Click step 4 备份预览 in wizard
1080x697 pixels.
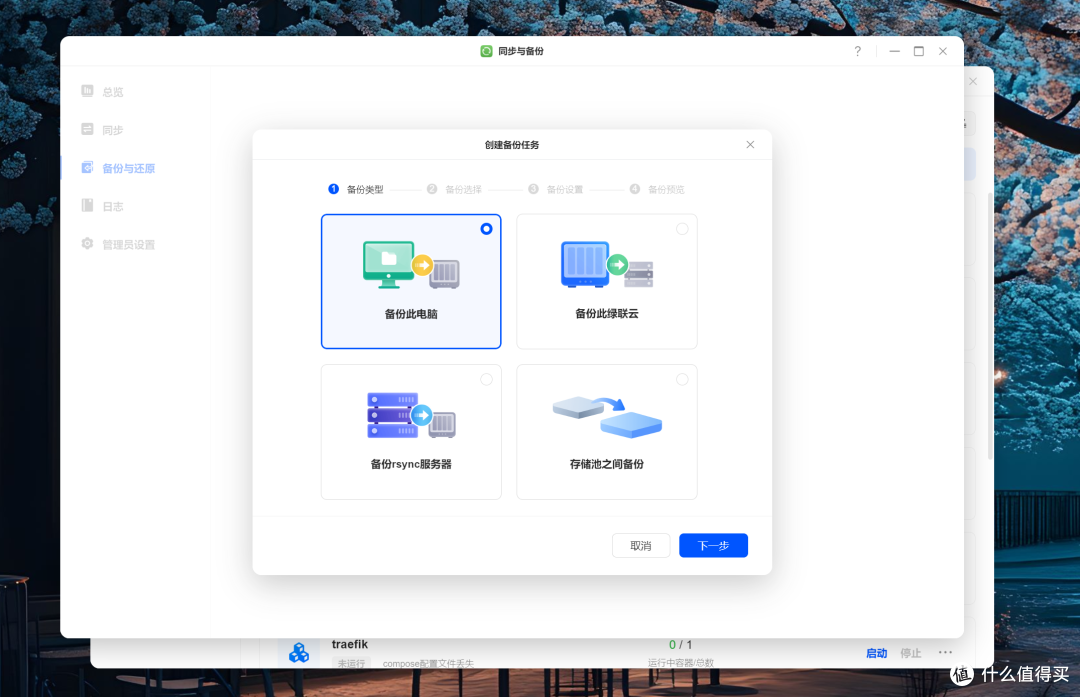(657, 189)
